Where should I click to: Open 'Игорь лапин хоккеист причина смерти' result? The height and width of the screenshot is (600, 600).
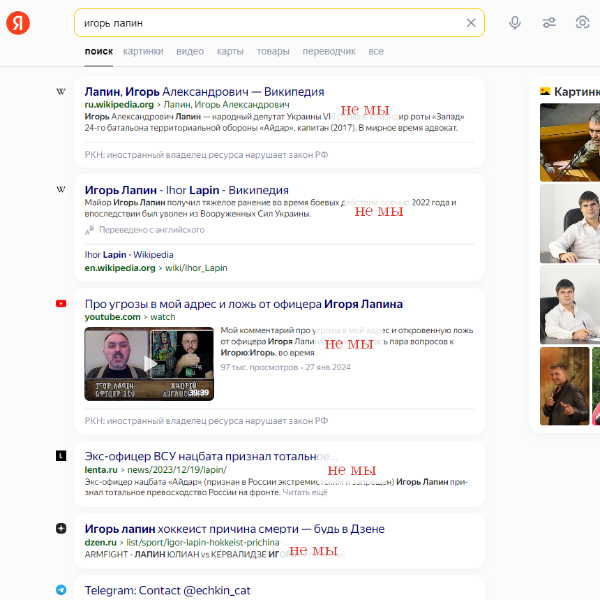point(235,529)
